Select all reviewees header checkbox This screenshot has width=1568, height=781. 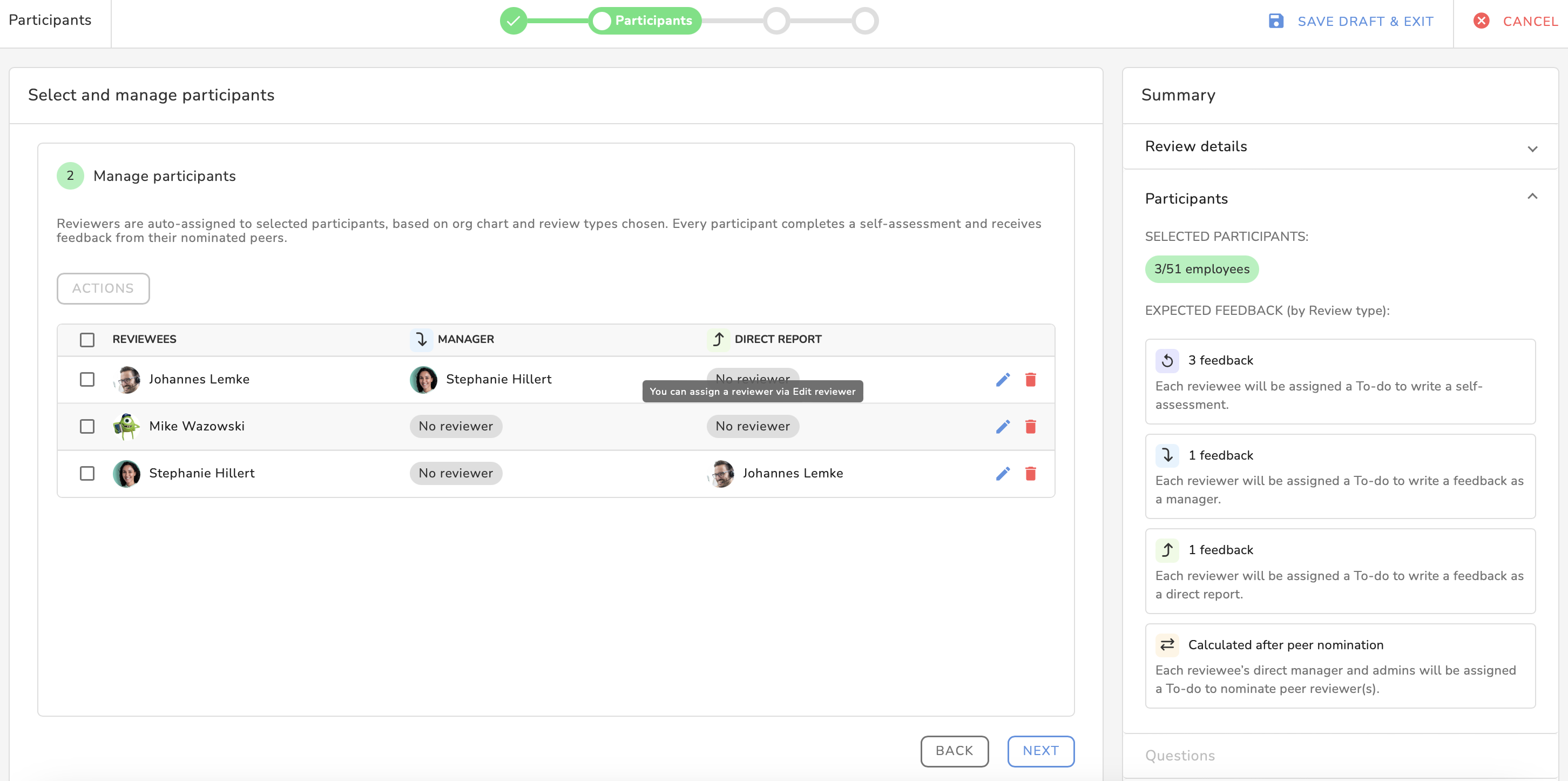point(87,340)
